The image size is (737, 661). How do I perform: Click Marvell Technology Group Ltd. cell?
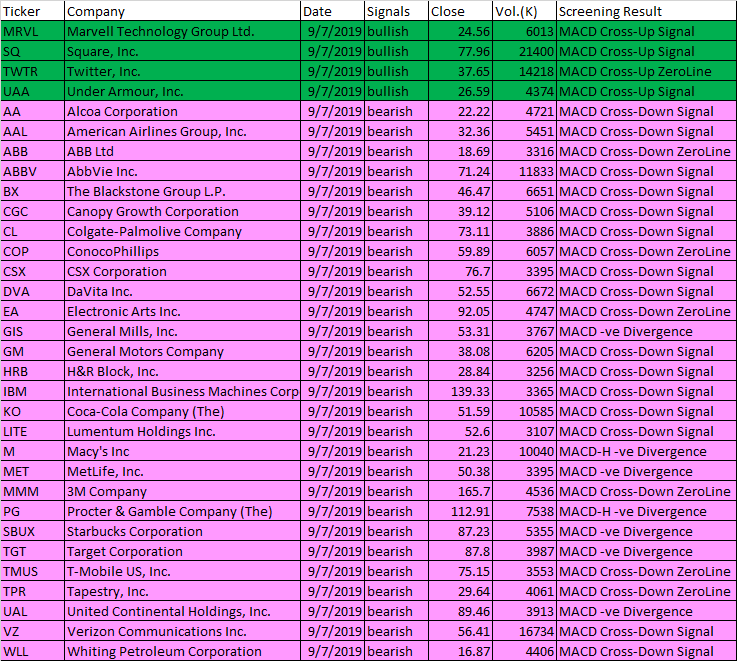(x=182, y=31)
